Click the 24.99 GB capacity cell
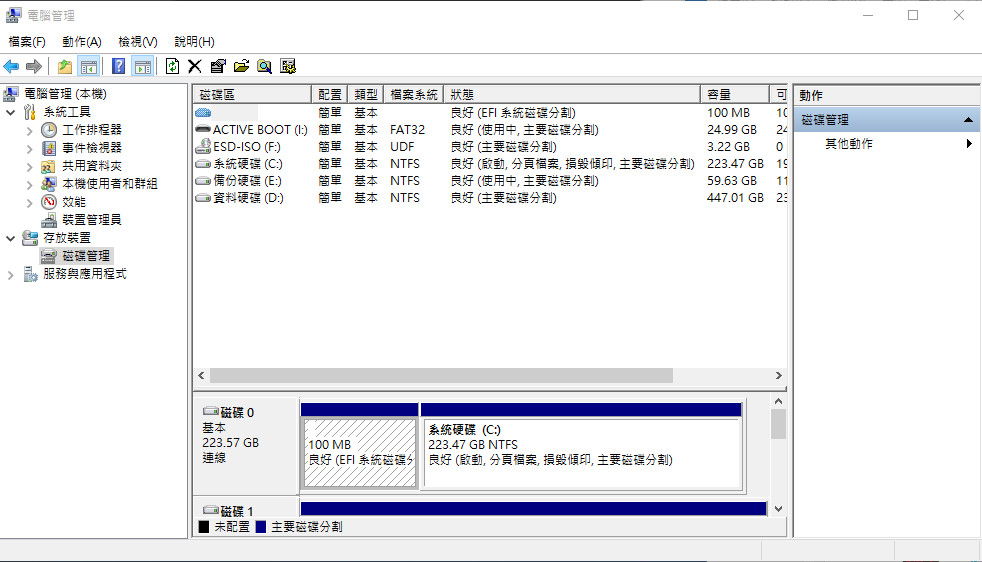Viewport: 982px width, 562px height. coord(731,130)
